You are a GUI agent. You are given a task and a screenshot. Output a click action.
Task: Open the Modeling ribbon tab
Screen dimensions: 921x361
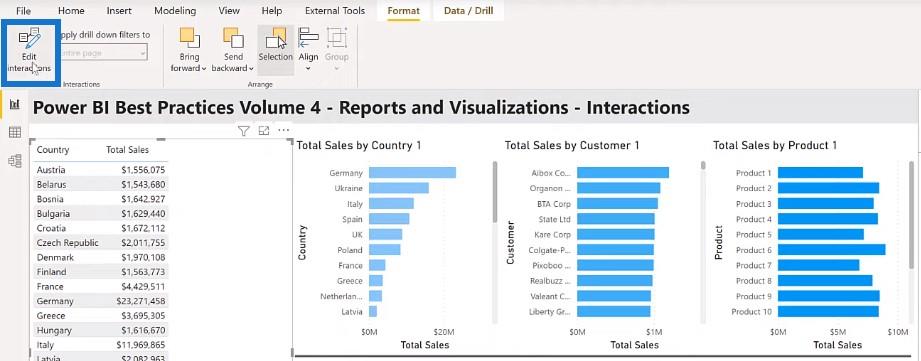175,11
